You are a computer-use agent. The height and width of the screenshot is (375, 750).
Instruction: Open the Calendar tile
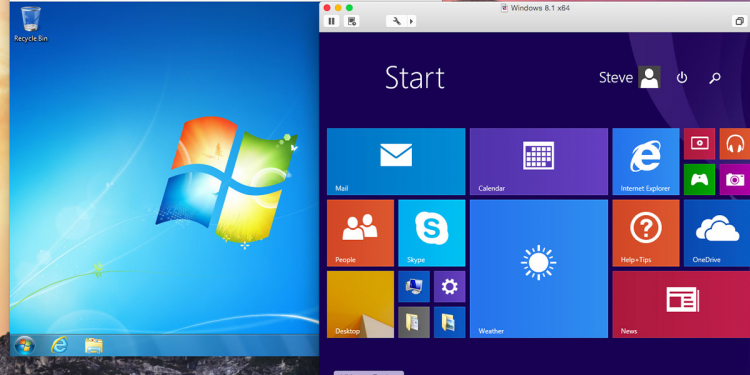[539, 162]
